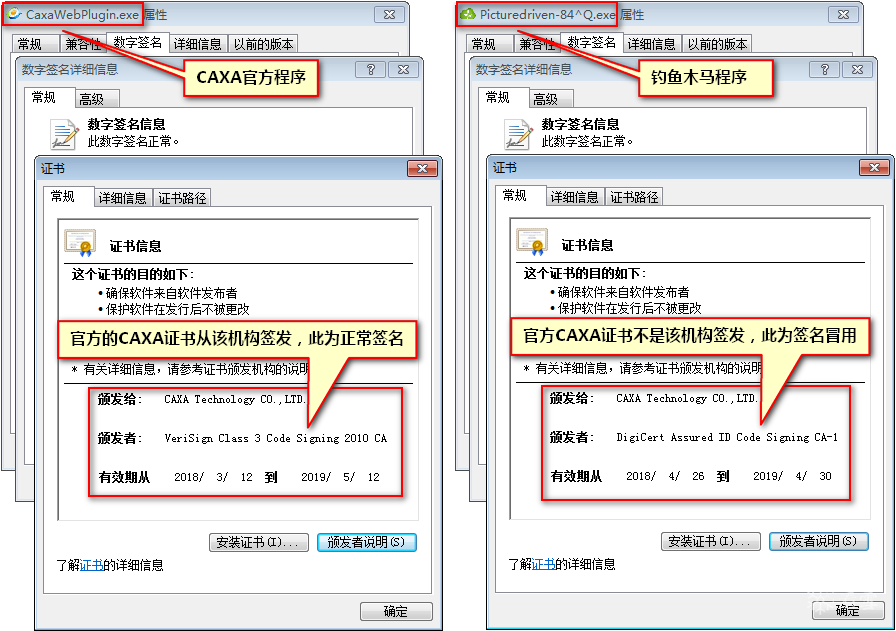
Task: Click 'CAXA Technology CO.,LTD.' in the DigiCert certificate dialog
Action: [x=687, y=398]
